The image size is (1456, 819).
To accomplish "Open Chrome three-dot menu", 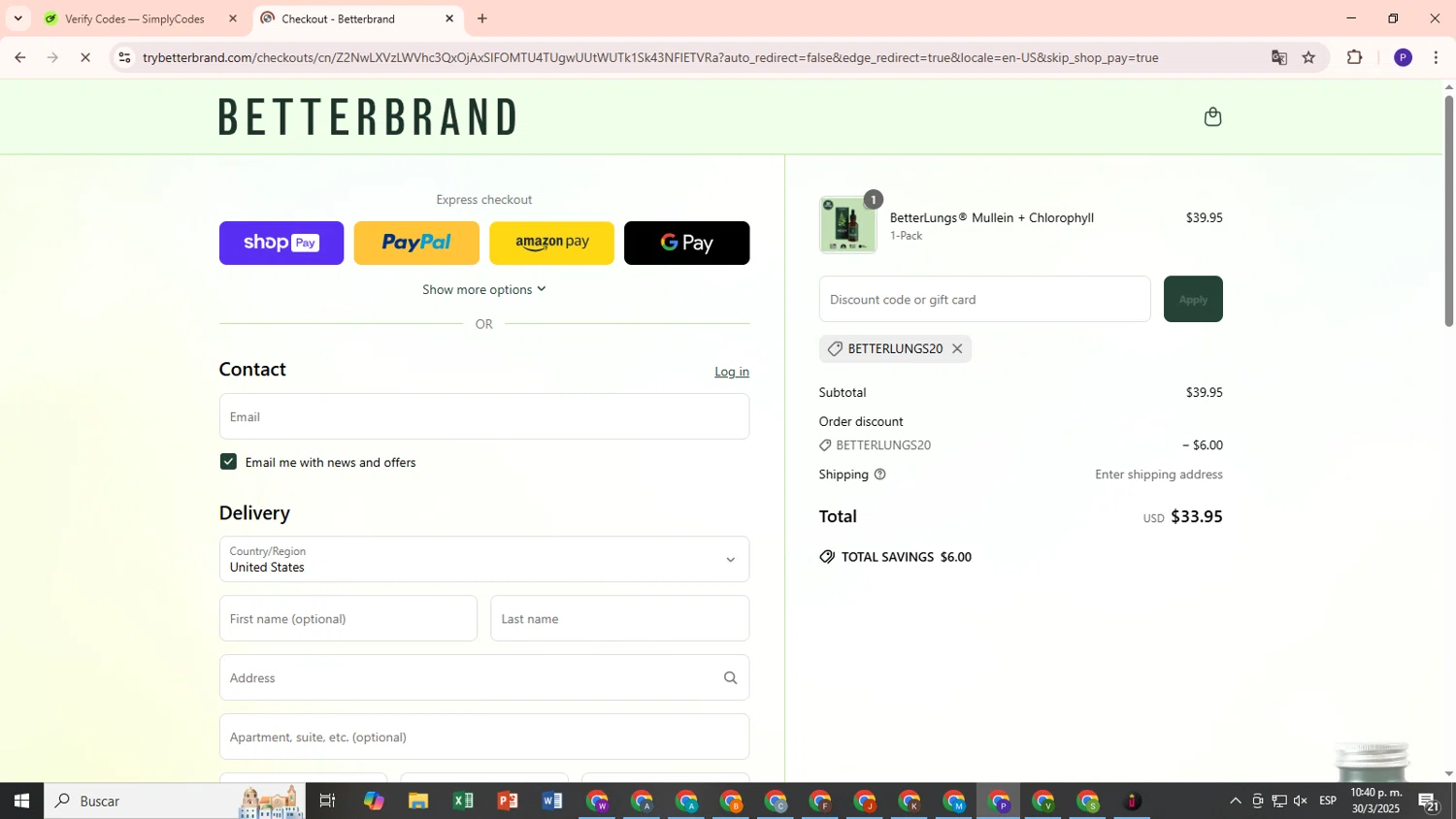I will [1436, 57].
